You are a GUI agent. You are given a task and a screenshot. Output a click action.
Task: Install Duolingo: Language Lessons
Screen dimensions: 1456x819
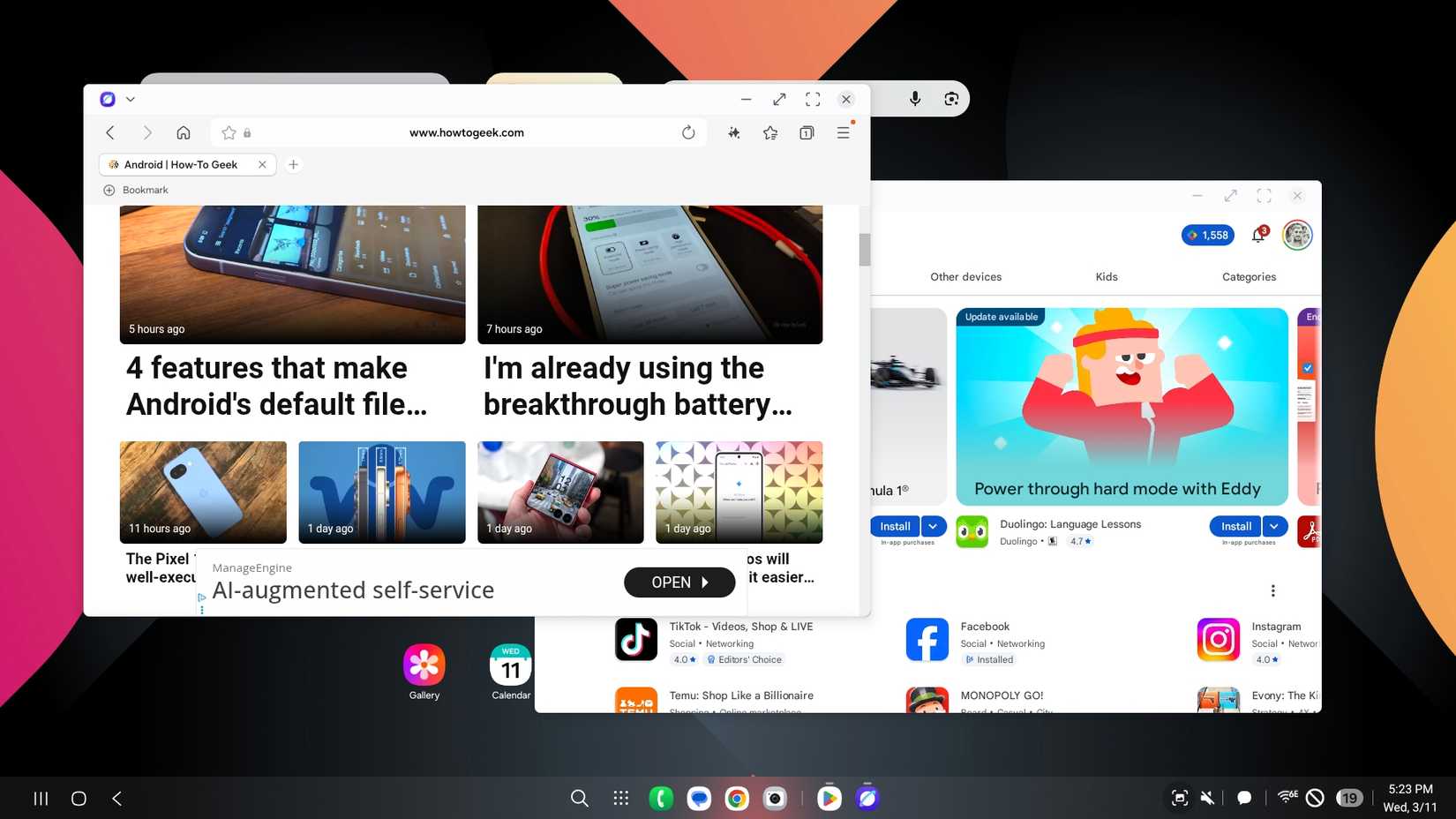[1235, 526]
